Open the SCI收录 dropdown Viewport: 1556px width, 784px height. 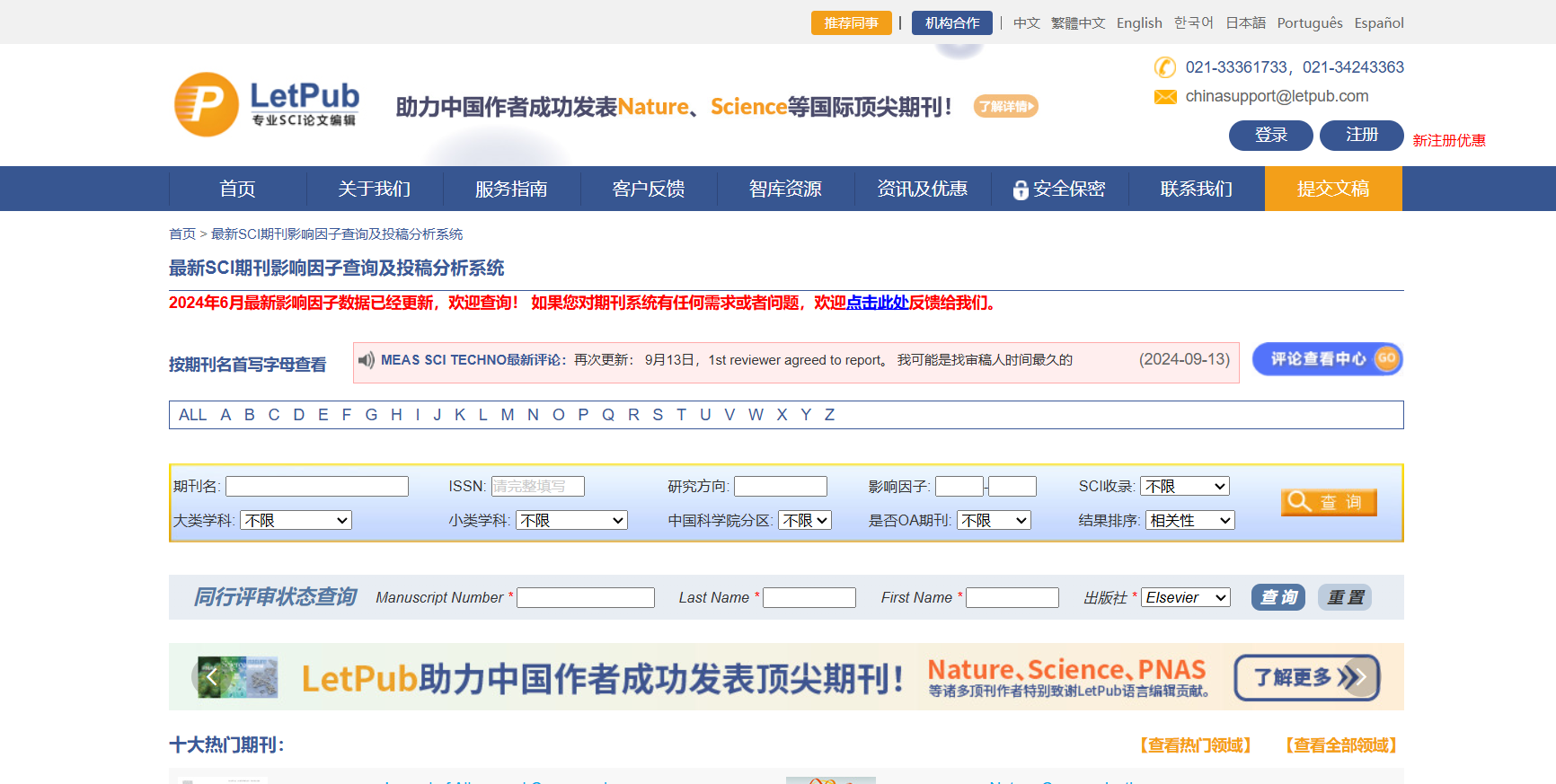pos(1185,486)
